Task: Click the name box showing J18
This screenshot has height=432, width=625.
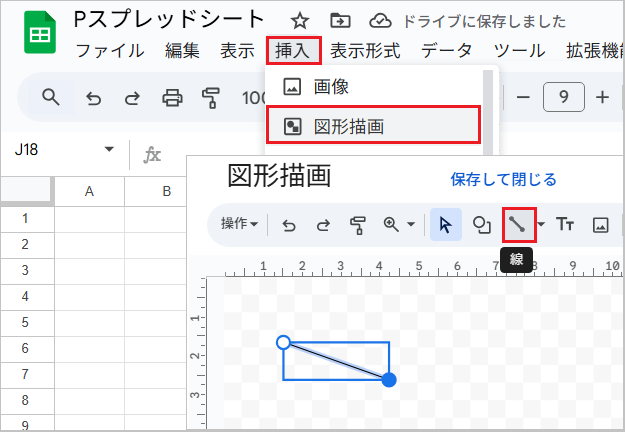Action: click(26, 150)
